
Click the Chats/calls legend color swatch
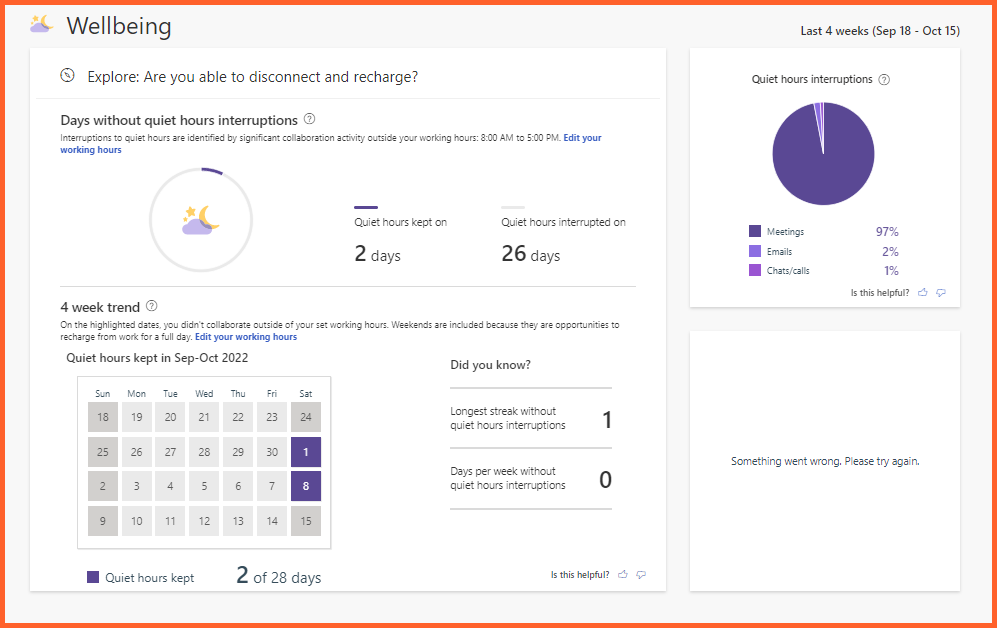755,271
